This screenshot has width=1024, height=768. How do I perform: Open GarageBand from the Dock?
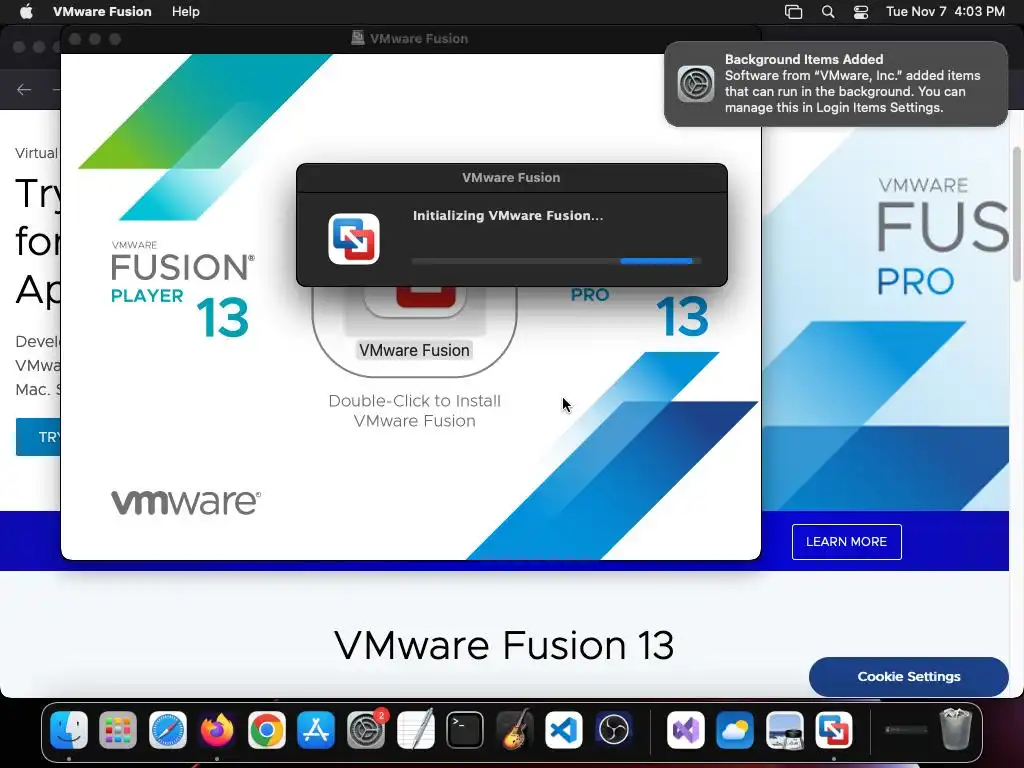(515, 730)
